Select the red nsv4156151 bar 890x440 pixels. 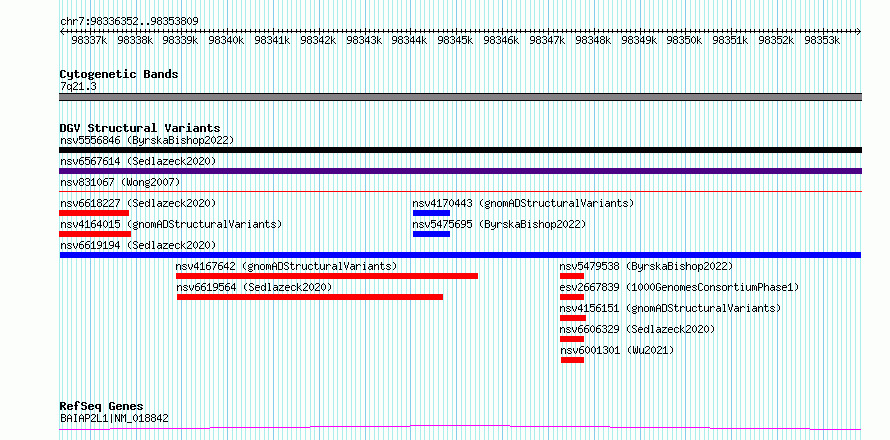tap(573, 318)
